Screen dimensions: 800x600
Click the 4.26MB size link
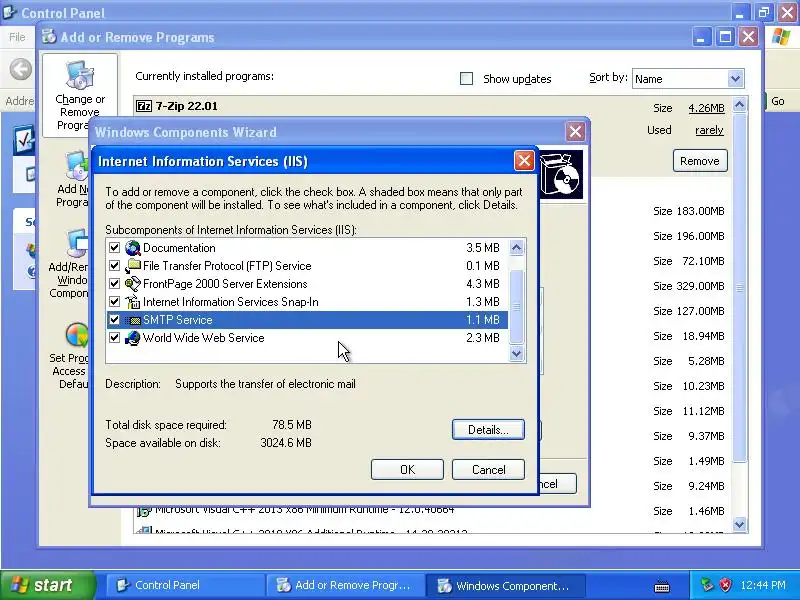point(706,108)
